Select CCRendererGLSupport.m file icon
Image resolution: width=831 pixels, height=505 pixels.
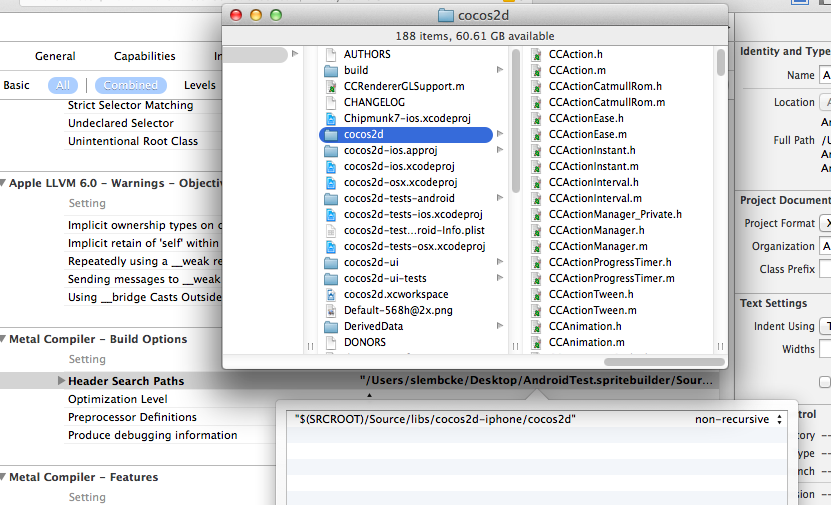pyautogui.click(x=331, y=86)
